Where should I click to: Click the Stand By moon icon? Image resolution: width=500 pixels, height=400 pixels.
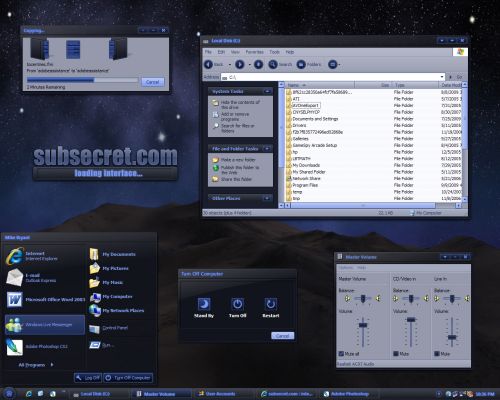[x=204, y=304]
